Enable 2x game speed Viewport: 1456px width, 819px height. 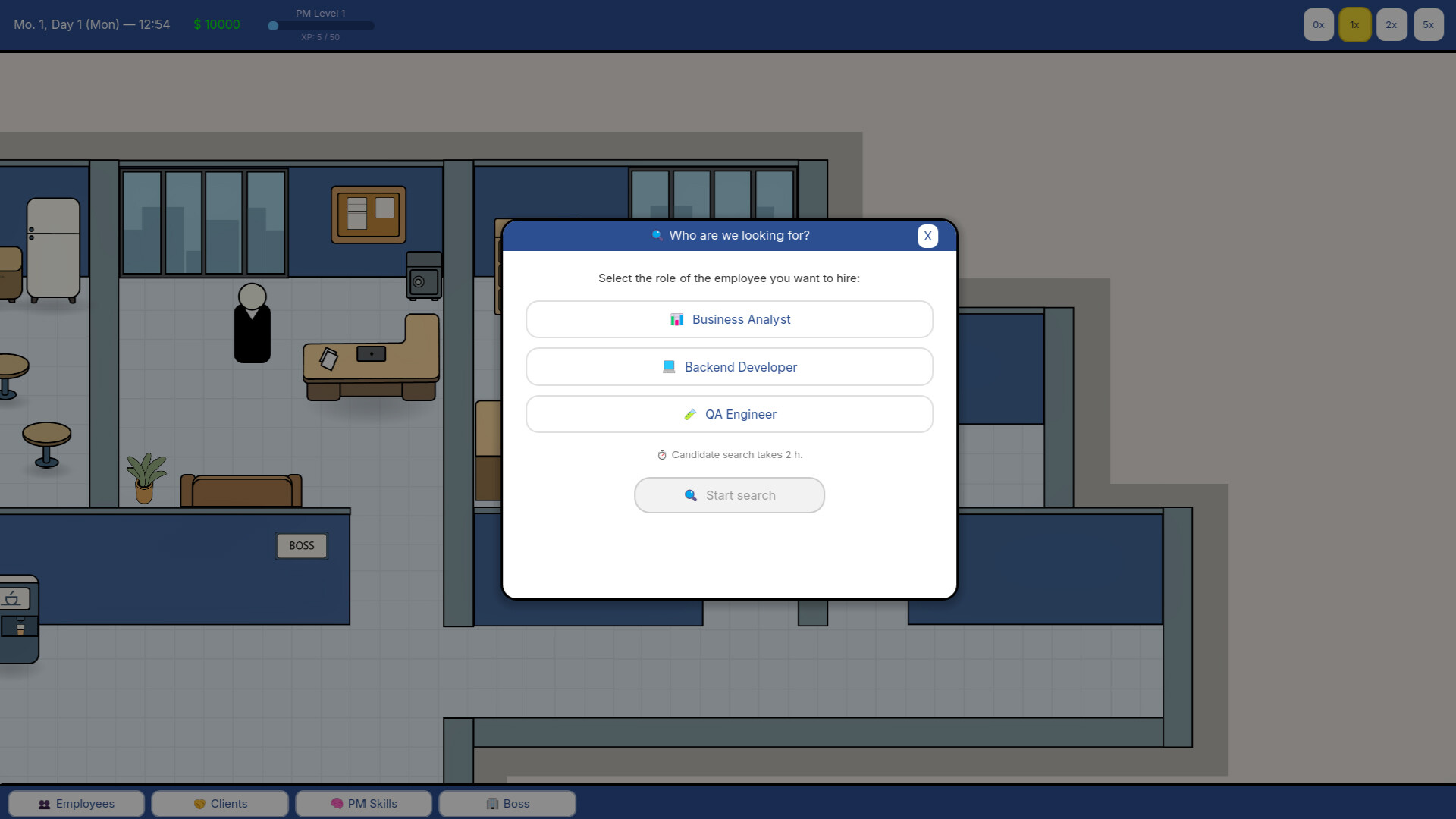tap(1392, 24)
